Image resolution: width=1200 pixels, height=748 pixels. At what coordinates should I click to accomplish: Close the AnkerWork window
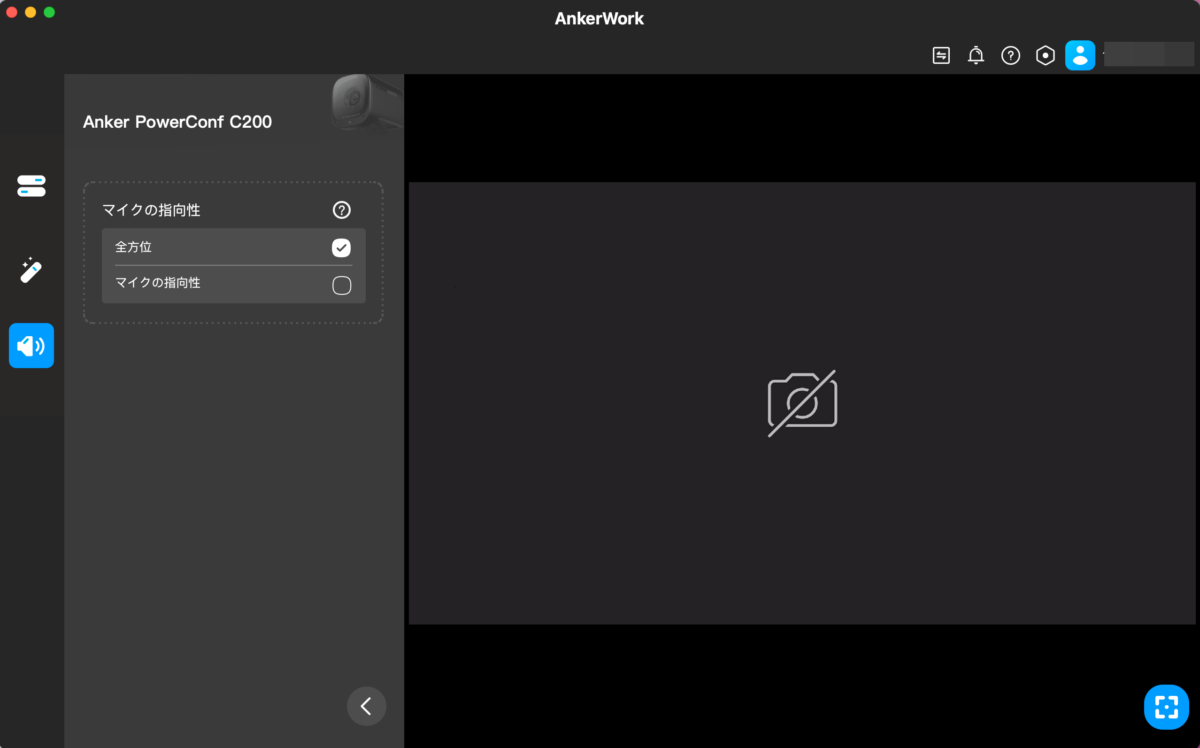point(12,12)
